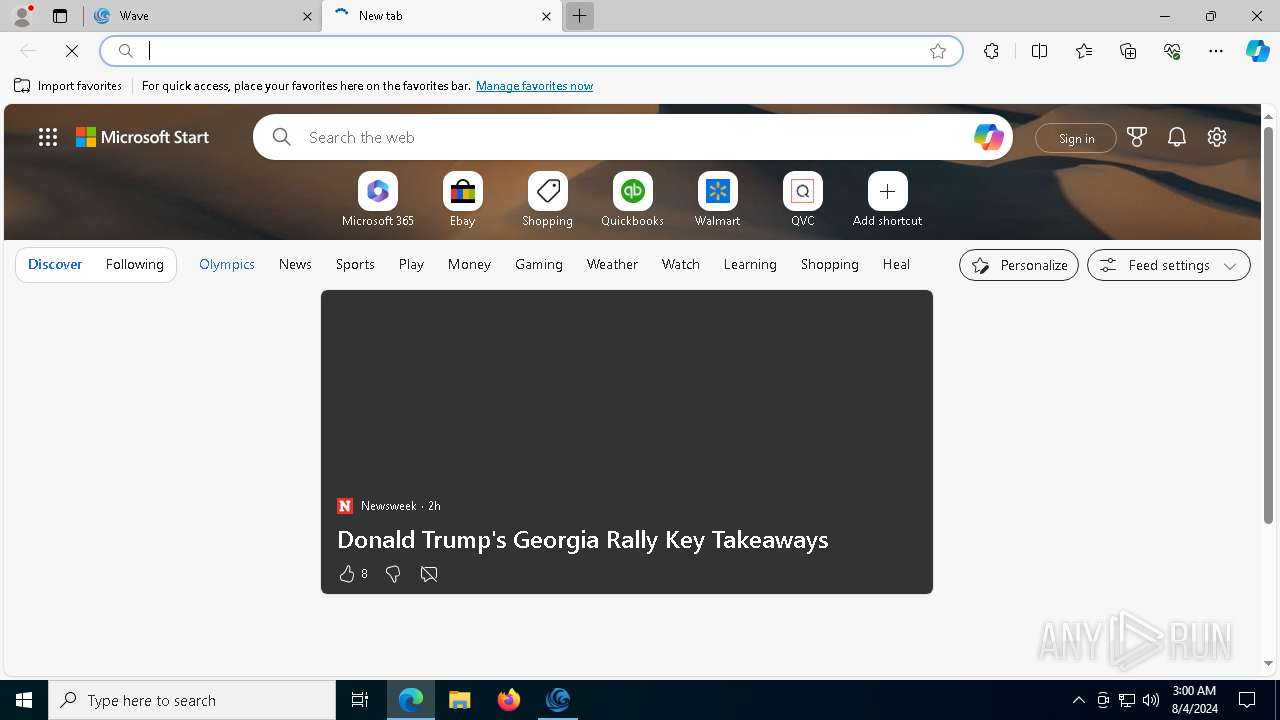Open the volume control in tray
1280x720 pixels.
pos(1151,700)
